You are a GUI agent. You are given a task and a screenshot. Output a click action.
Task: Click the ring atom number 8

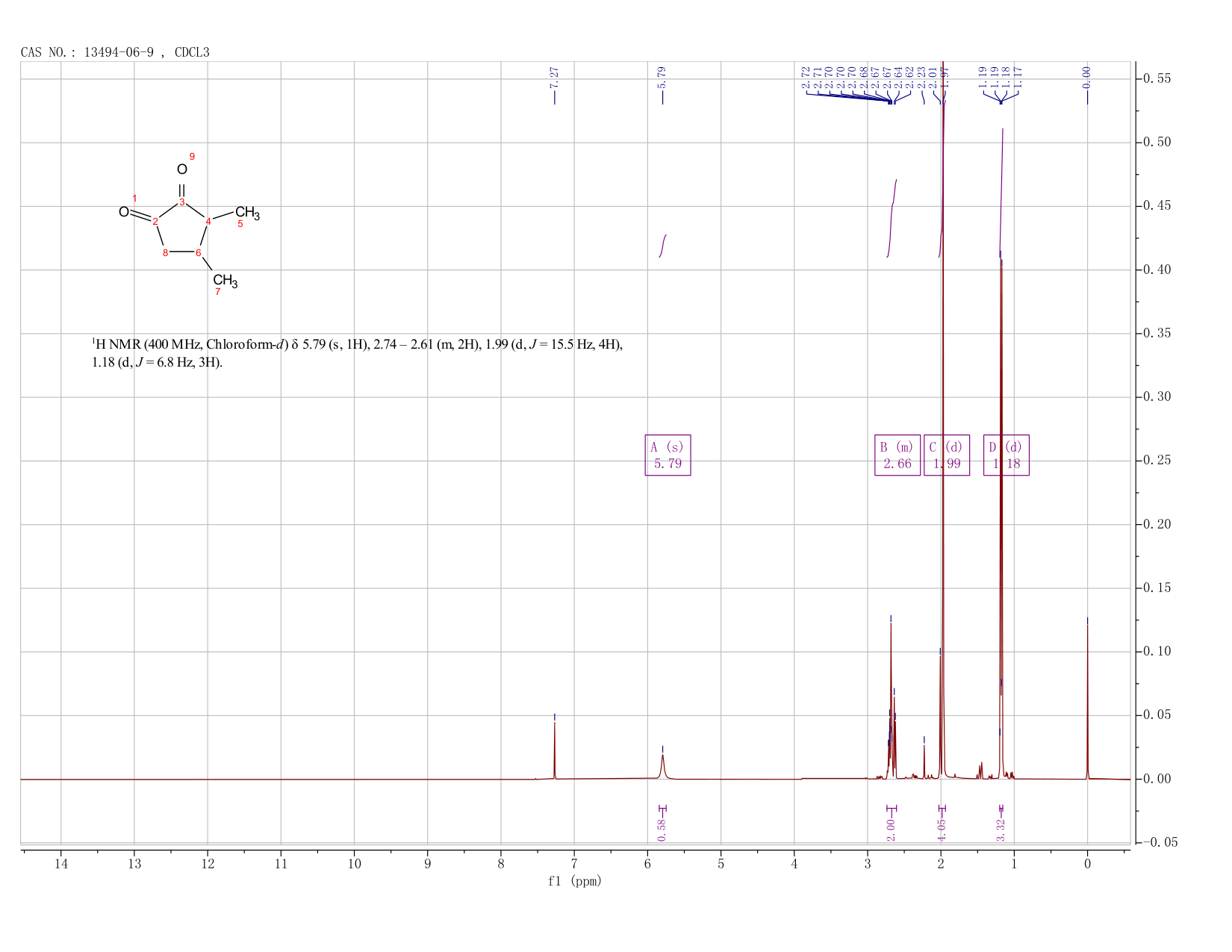(x=165, y=252)
